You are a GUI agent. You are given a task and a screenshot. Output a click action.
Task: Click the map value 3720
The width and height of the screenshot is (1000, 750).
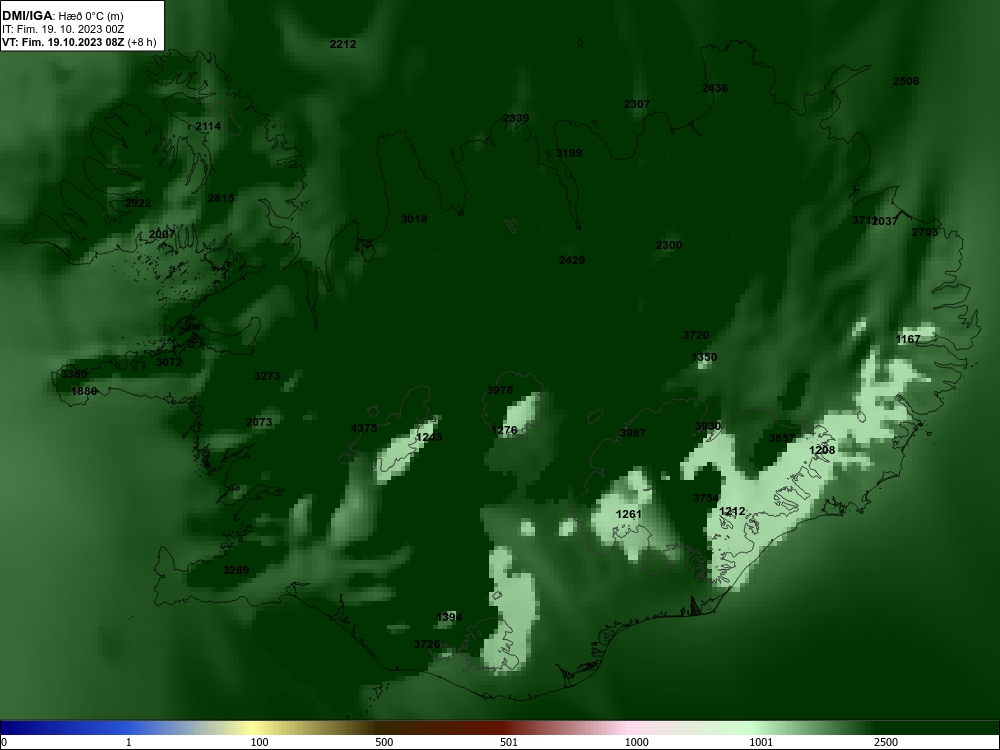696,335
